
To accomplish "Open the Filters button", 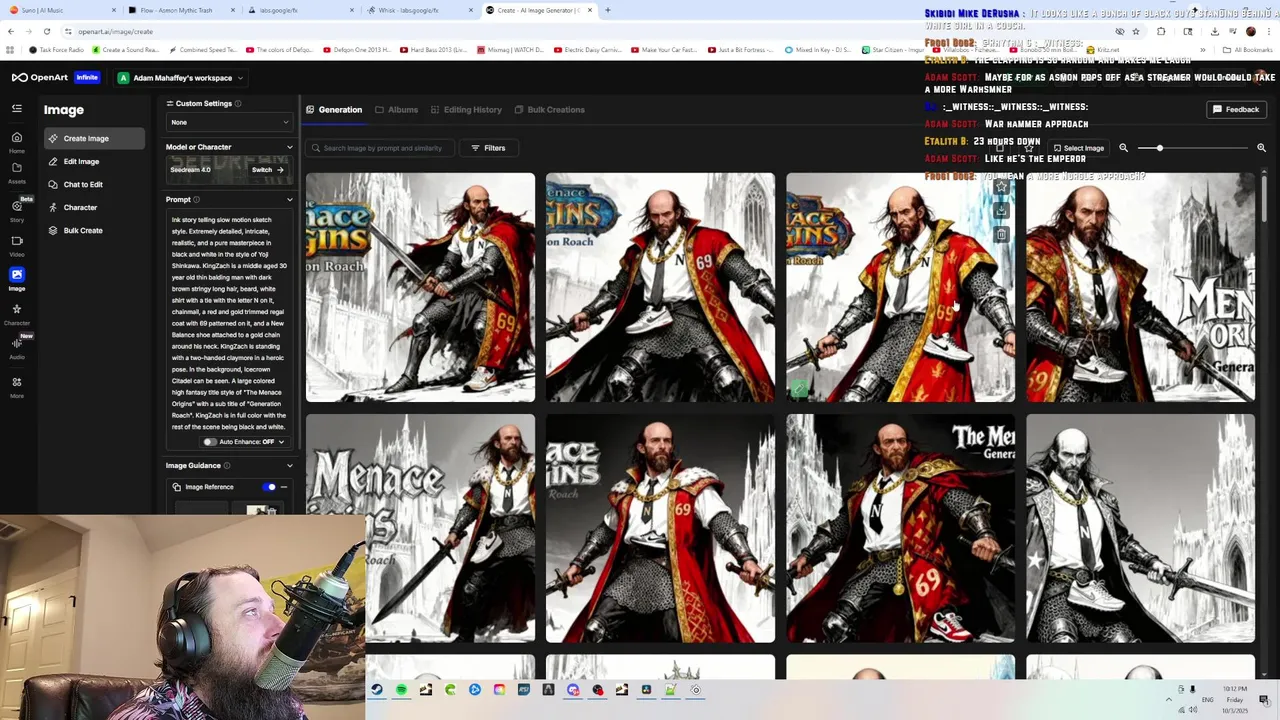I will (x=488, y=148).
